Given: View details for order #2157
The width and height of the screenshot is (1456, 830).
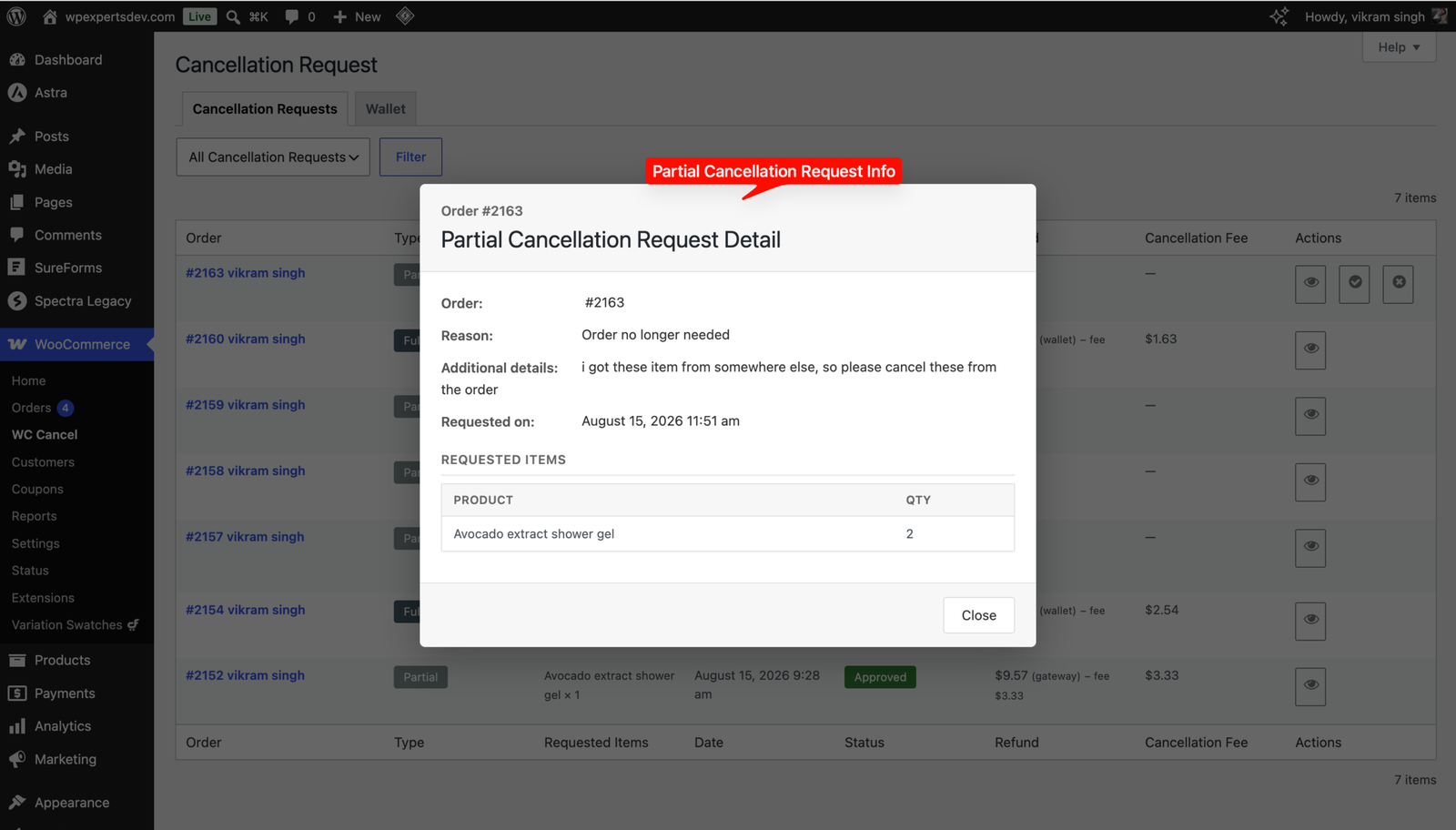Looking at the screenshot, I should coord(1310,547).
